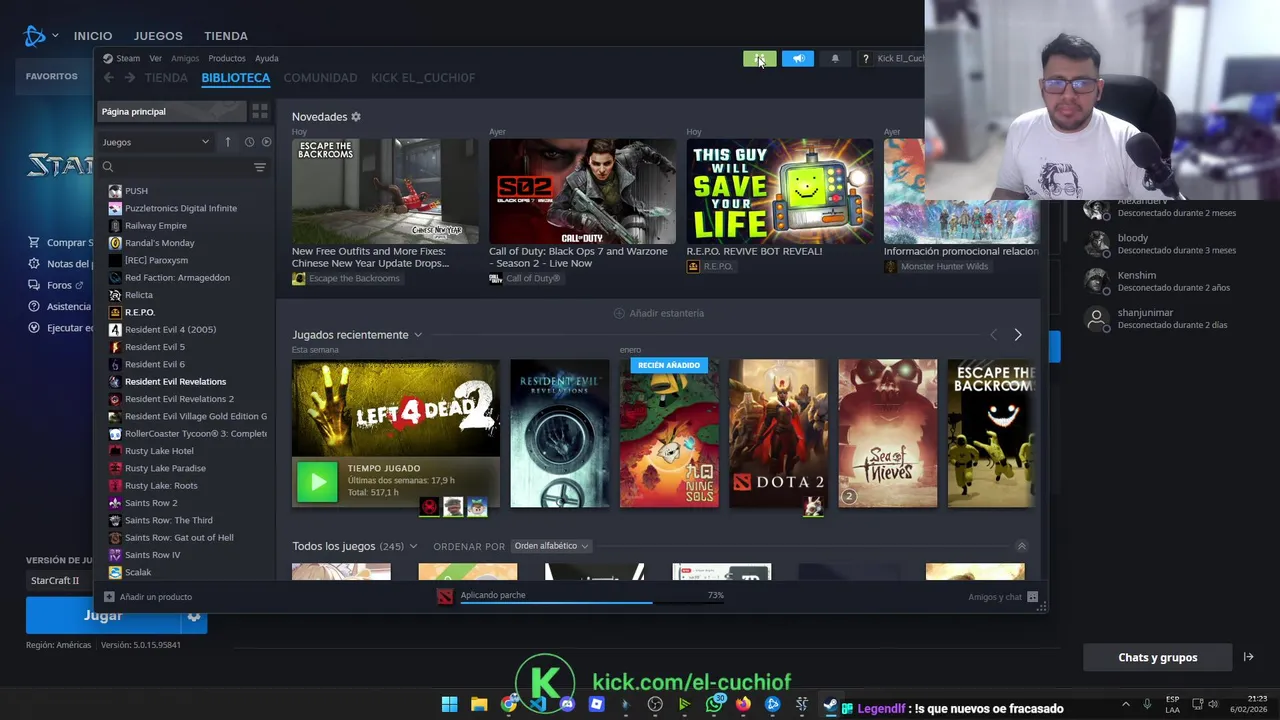Open Call of Duty Season 2 news card

point(582,191)
